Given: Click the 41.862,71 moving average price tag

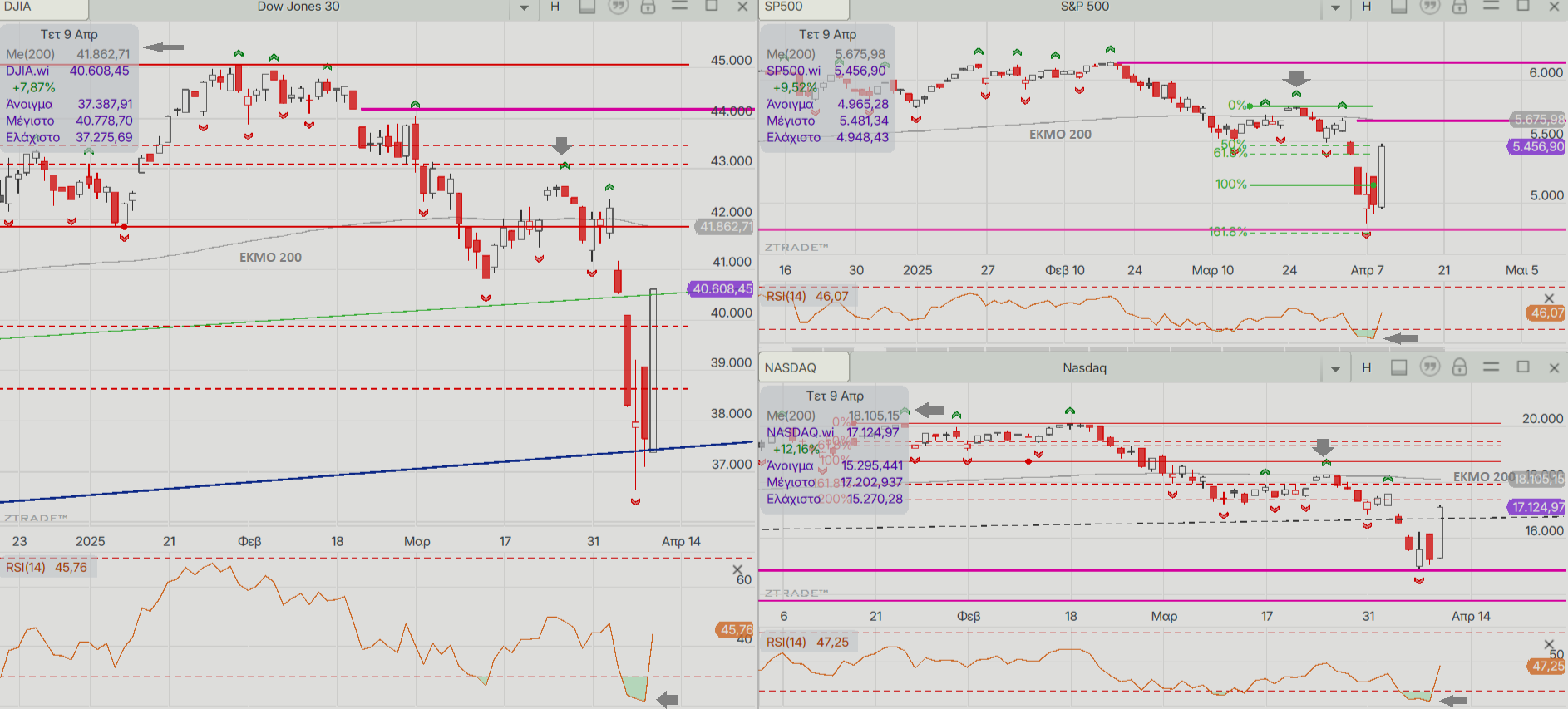Looking at the screenshot, I should (725, 226).
